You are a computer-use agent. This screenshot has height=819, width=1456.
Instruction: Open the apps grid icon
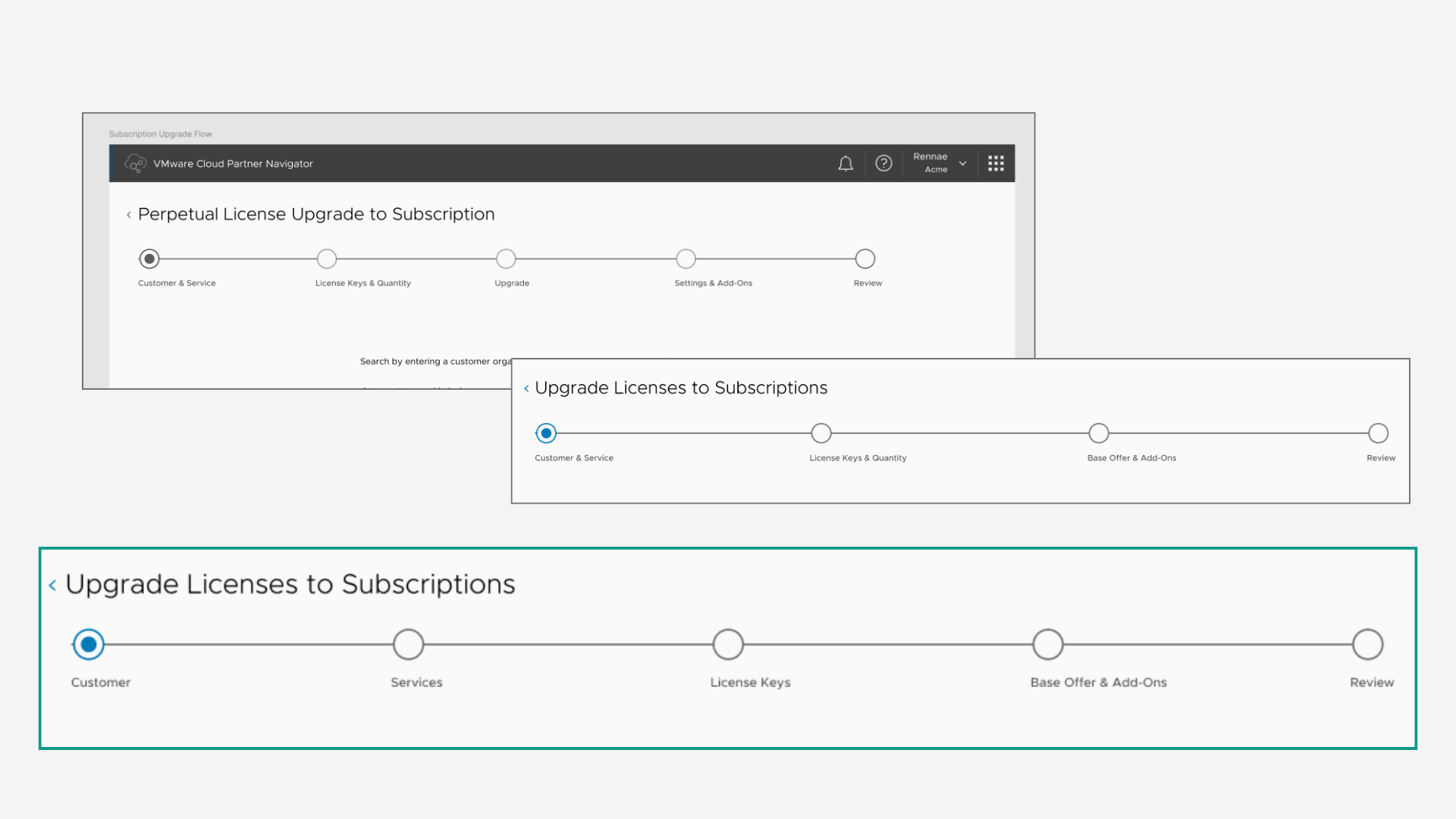click(x=996, y=164)
